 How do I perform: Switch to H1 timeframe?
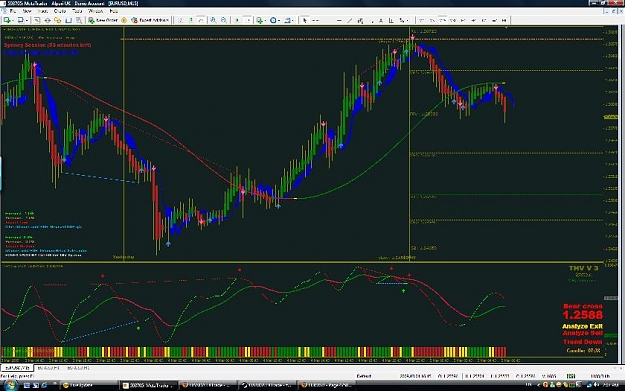click(463, 20)
